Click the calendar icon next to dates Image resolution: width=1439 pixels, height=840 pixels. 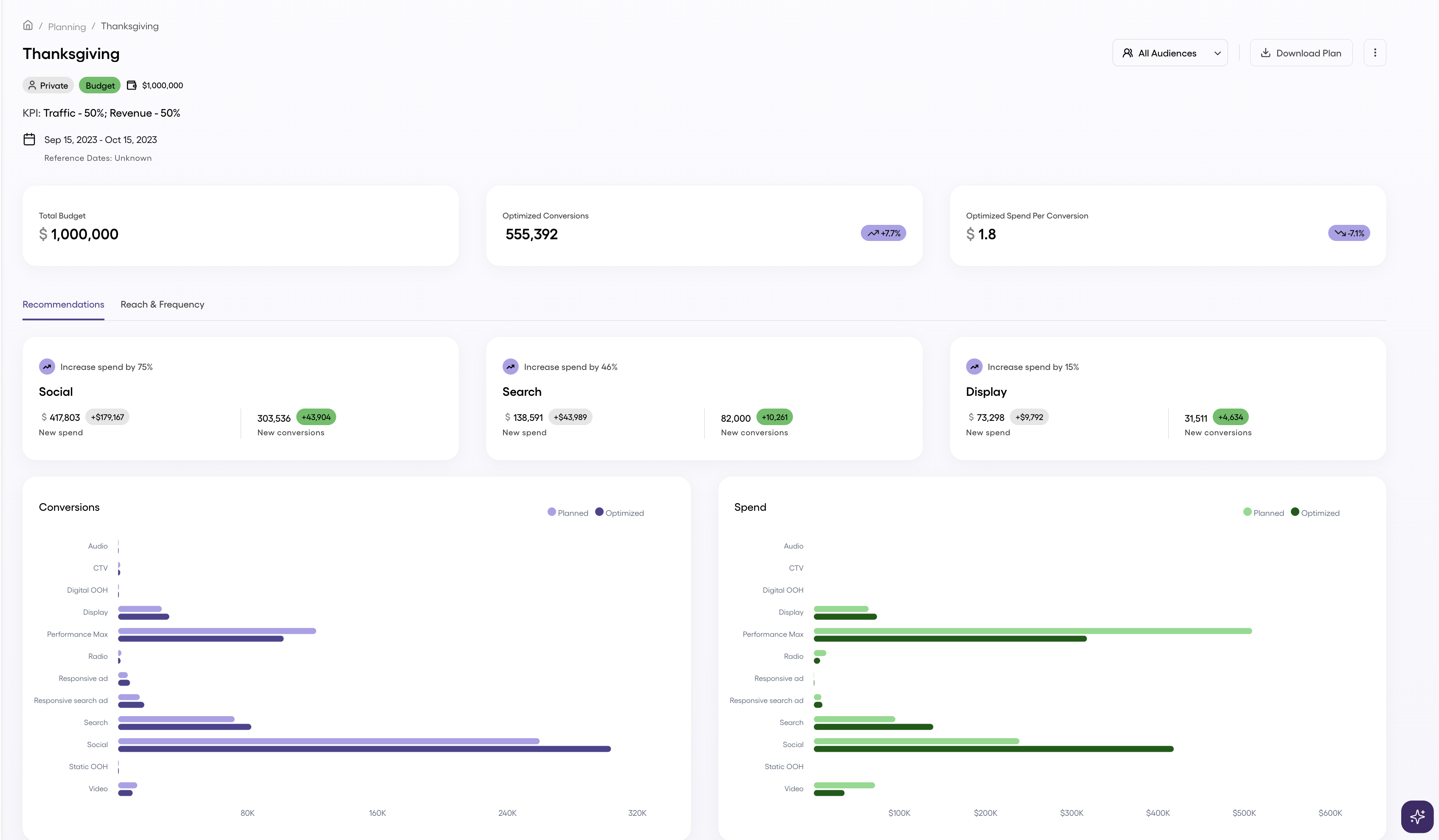[29, 139]
